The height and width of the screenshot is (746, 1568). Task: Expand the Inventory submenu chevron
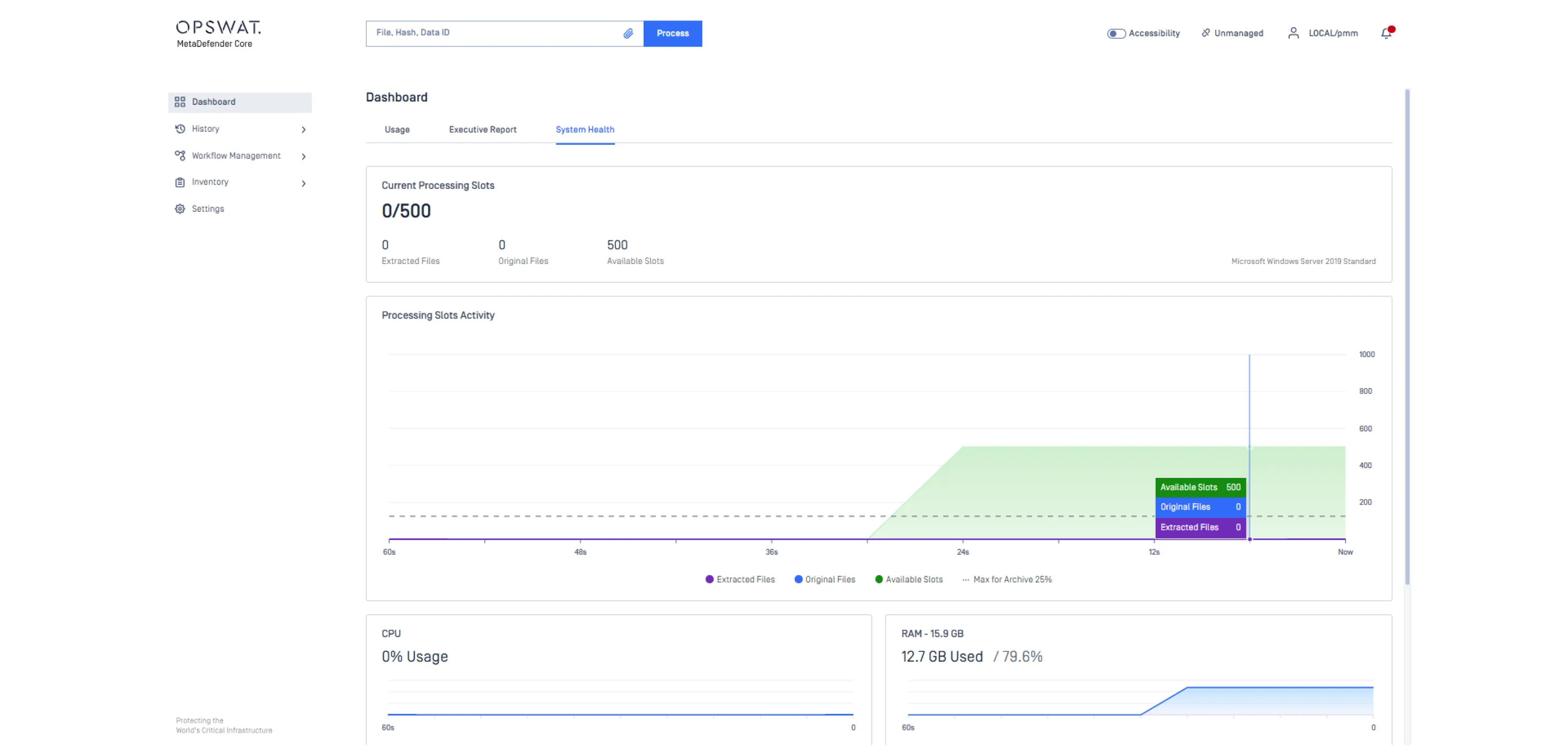[x=303, y=183]
